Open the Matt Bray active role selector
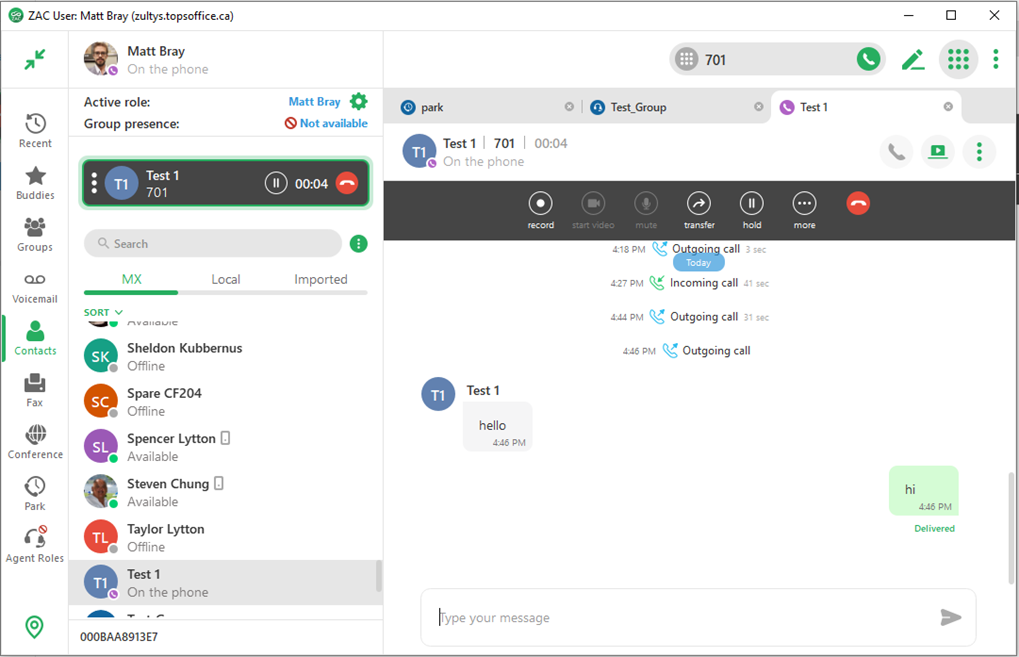Image resolution: width=1019 pixels, height=657 pixels. coord(314,102)
